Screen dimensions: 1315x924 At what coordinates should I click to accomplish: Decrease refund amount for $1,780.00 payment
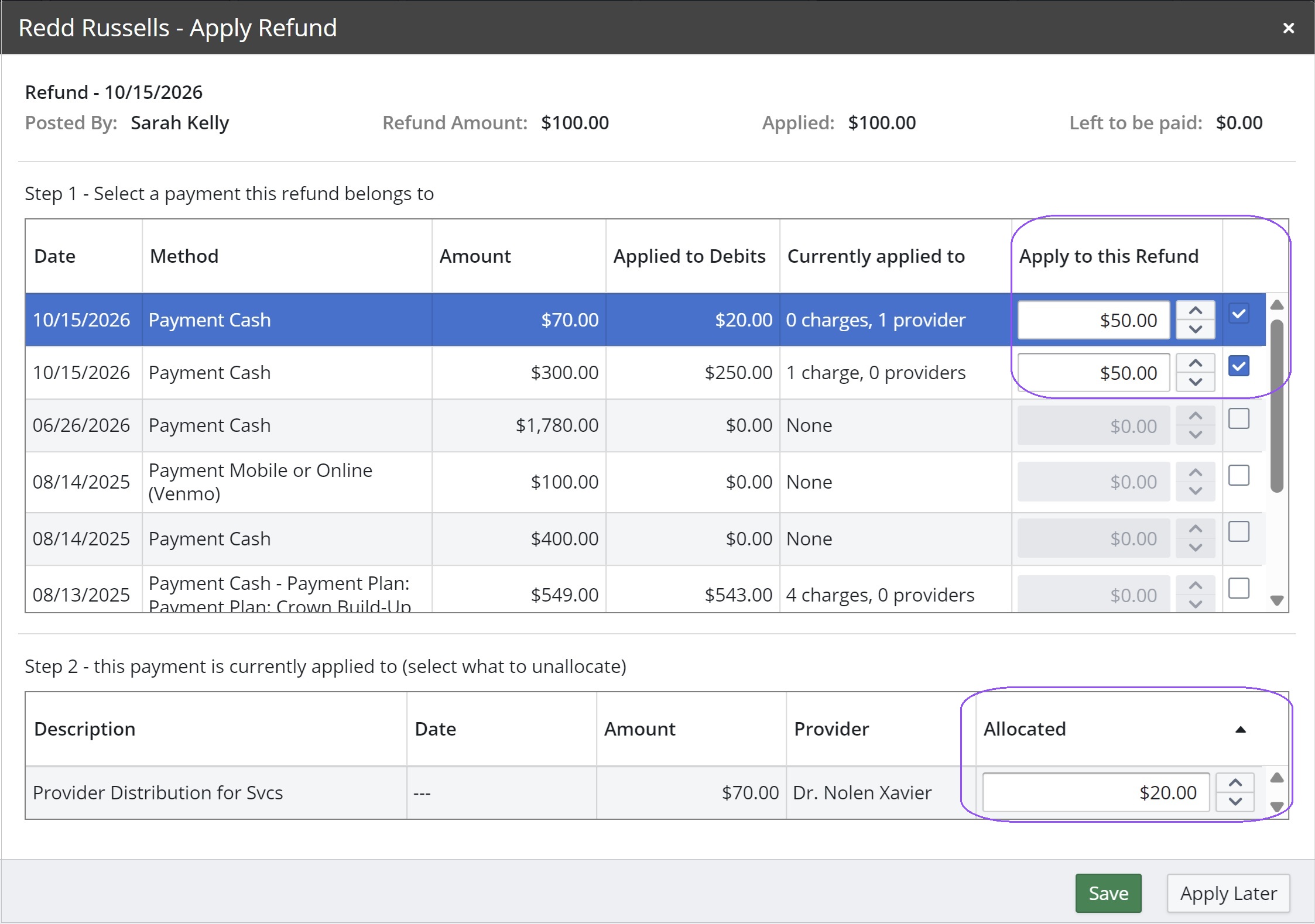click(1196, 435)
